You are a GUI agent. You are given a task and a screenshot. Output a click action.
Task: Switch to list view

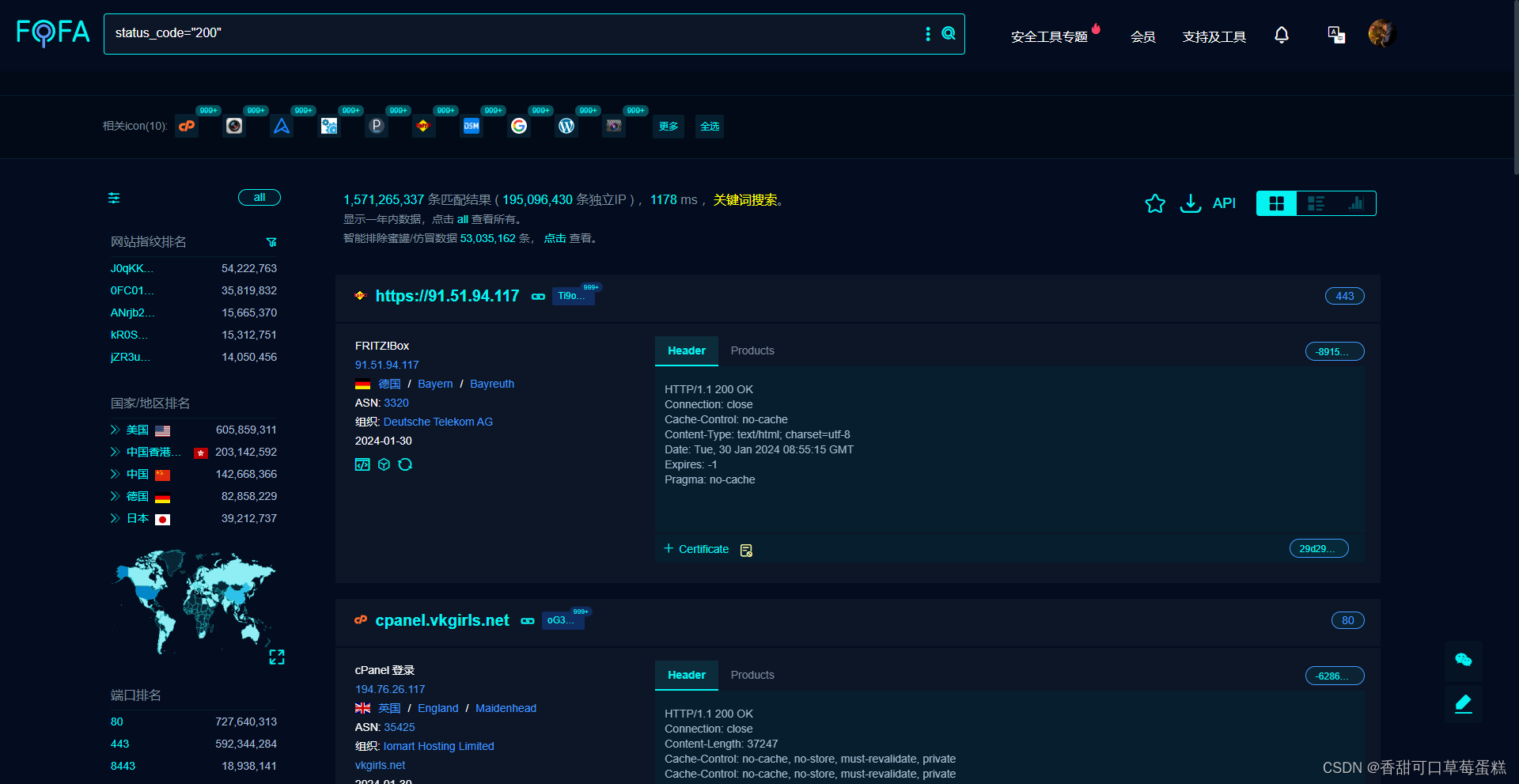(x=1316, y=203)
